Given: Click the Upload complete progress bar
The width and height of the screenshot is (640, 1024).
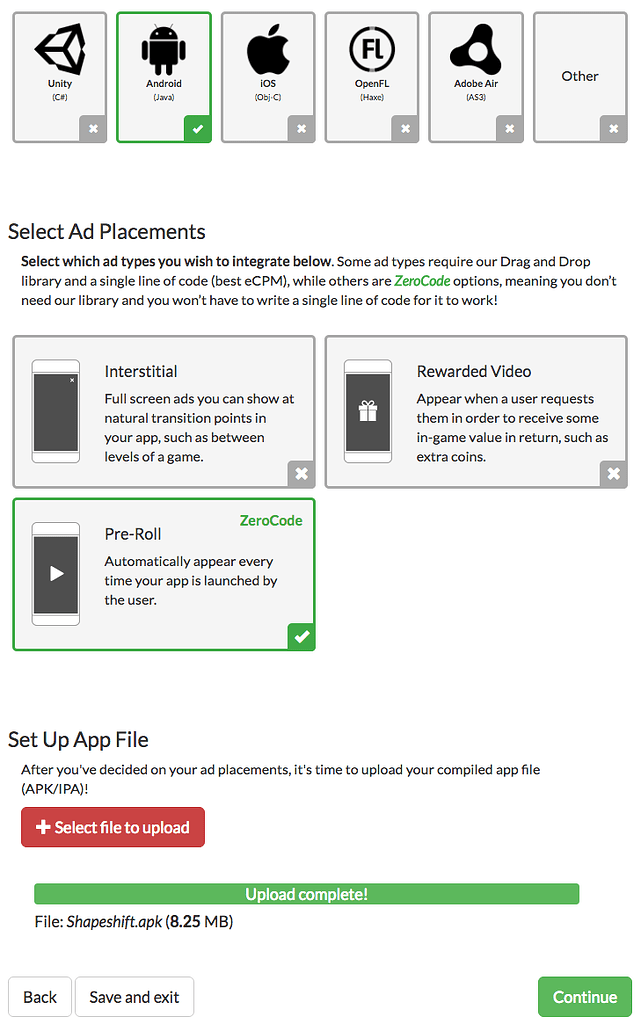Looking at the screenshot, I should pos(306,894).
